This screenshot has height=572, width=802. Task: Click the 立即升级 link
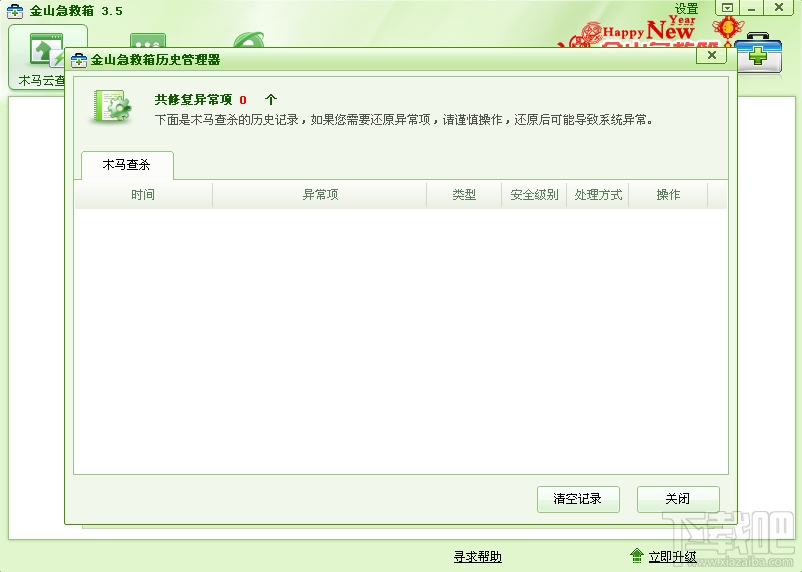pyautogui.click(x=673, y=557)
